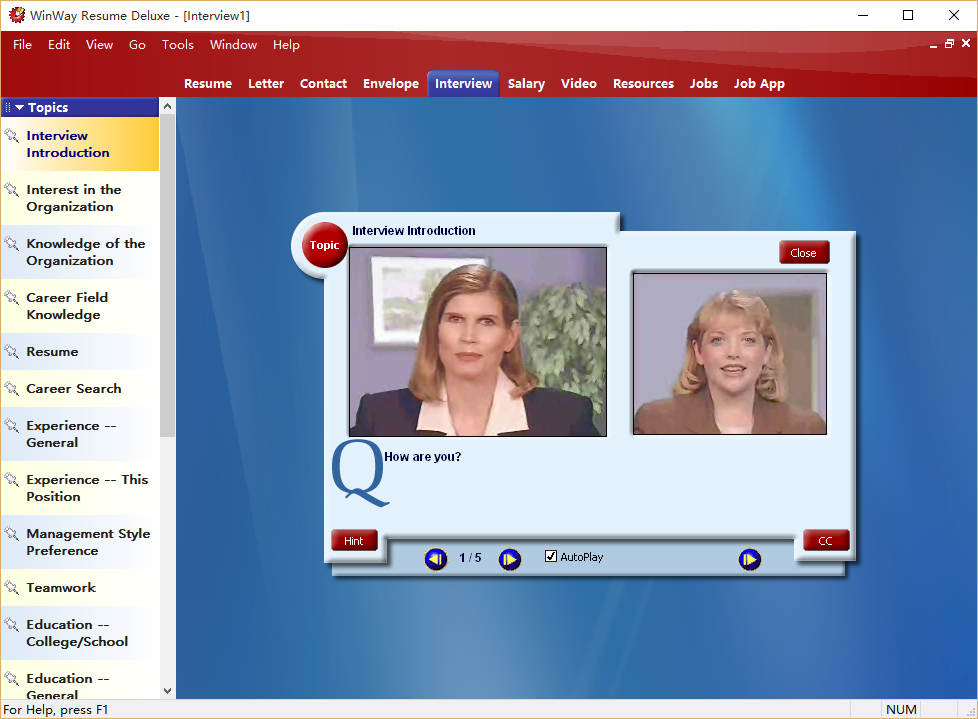978x719 pixels.
Task: Toggle closed captions with CC button
Action: (825, 541)
